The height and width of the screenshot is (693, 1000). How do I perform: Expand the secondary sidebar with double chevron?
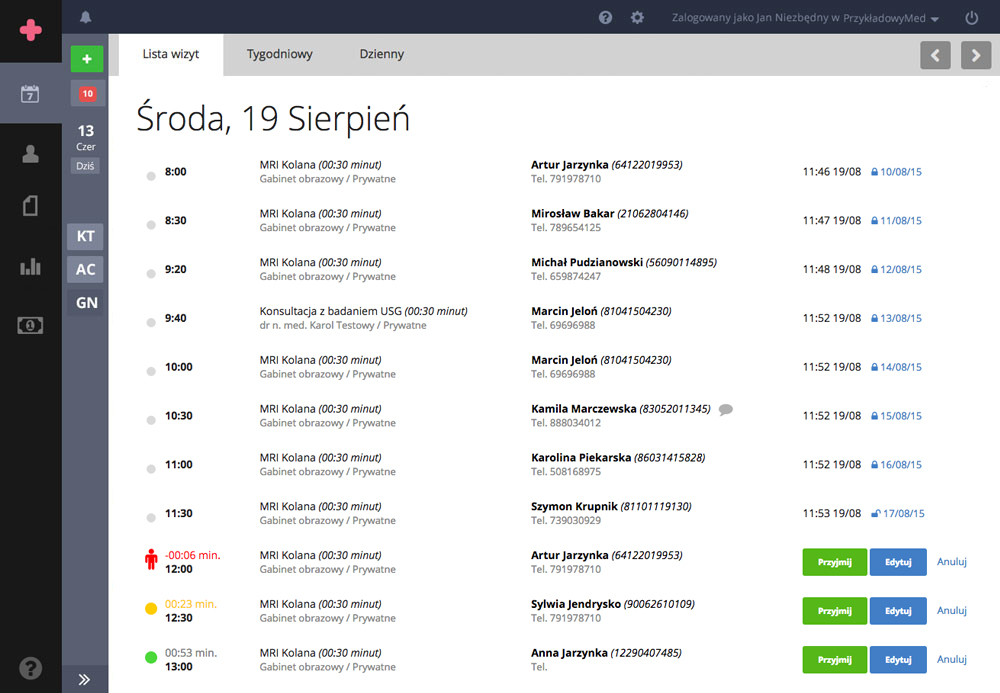[x=85, y=679]
